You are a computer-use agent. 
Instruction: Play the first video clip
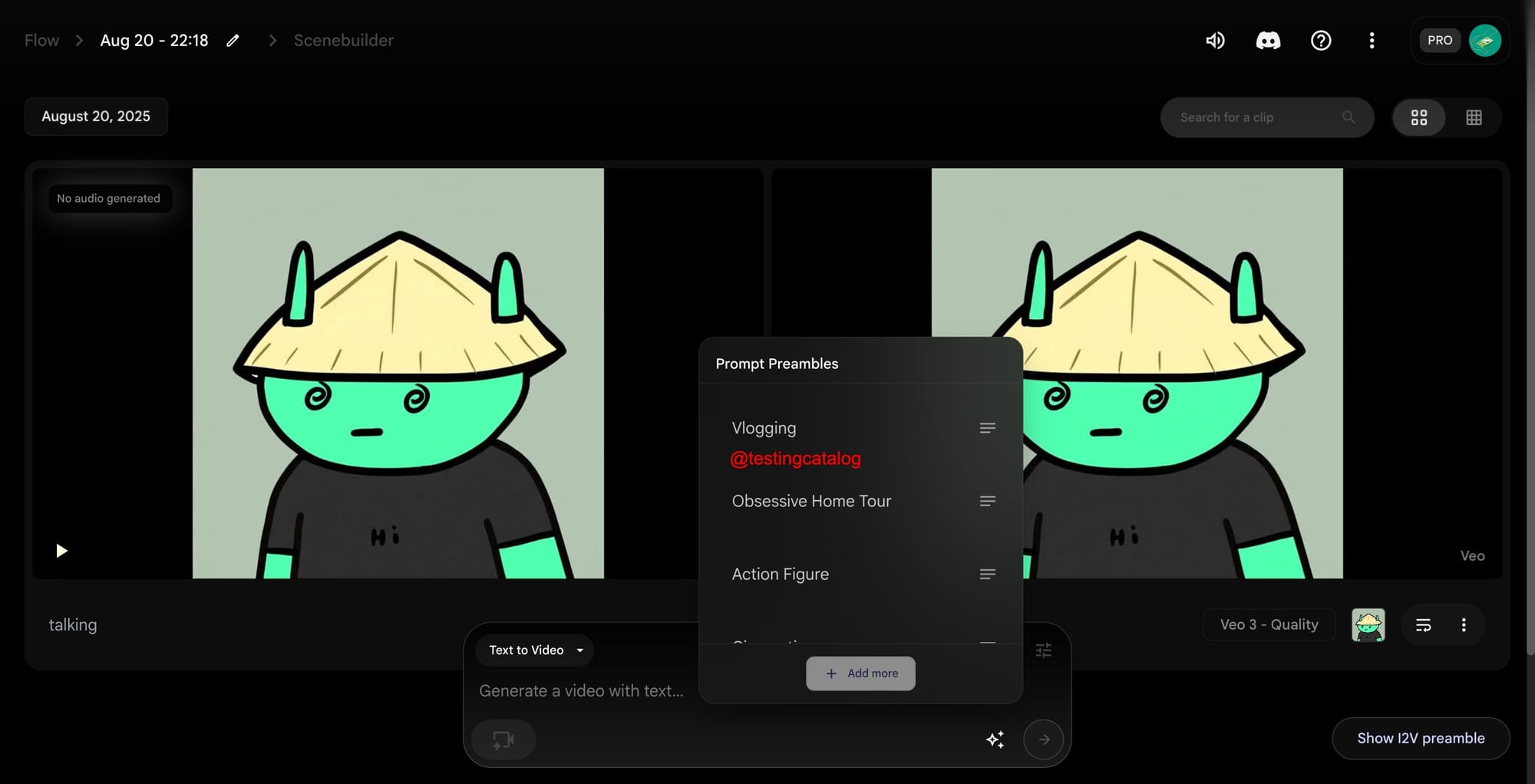pyautogui.click(x=61, y=551)
